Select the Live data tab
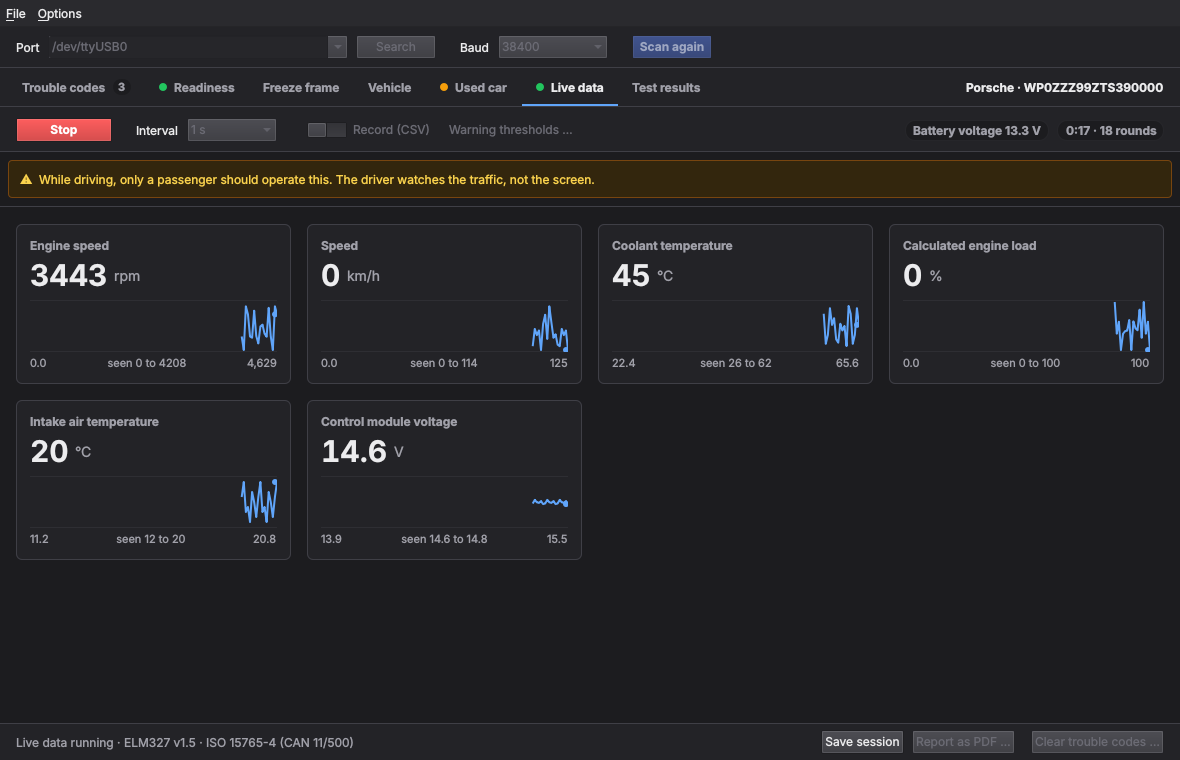1180x760 pixels. 570,88
